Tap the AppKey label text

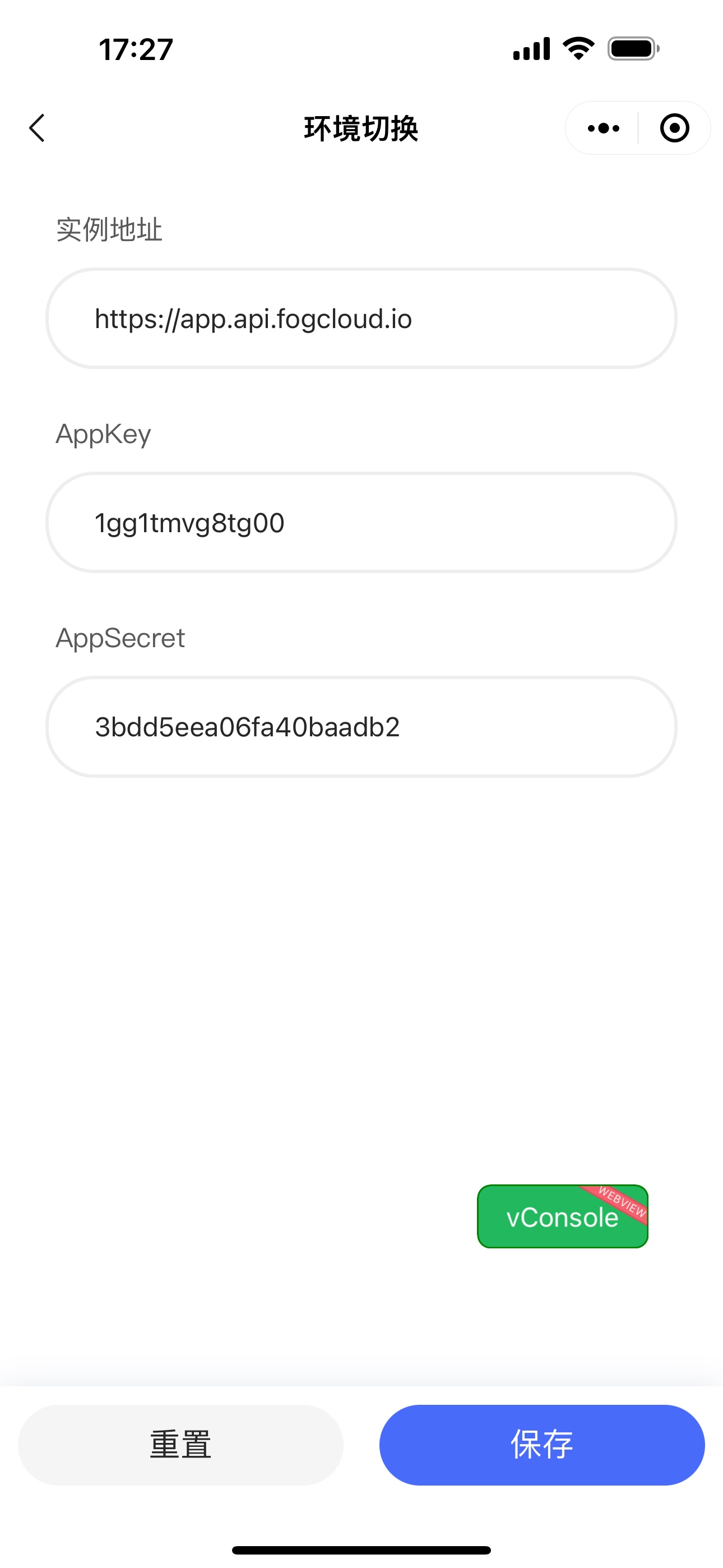coord(103,435)
